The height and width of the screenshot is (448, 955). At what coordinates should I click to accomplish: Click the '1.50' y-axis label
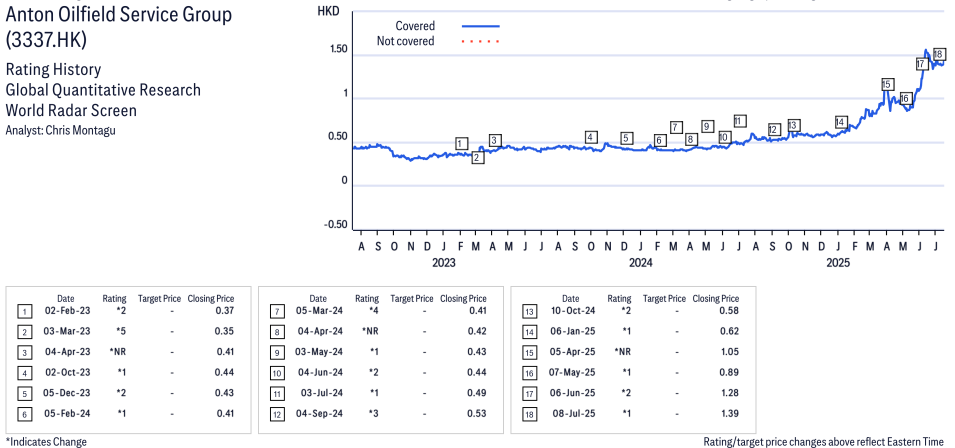337,49
